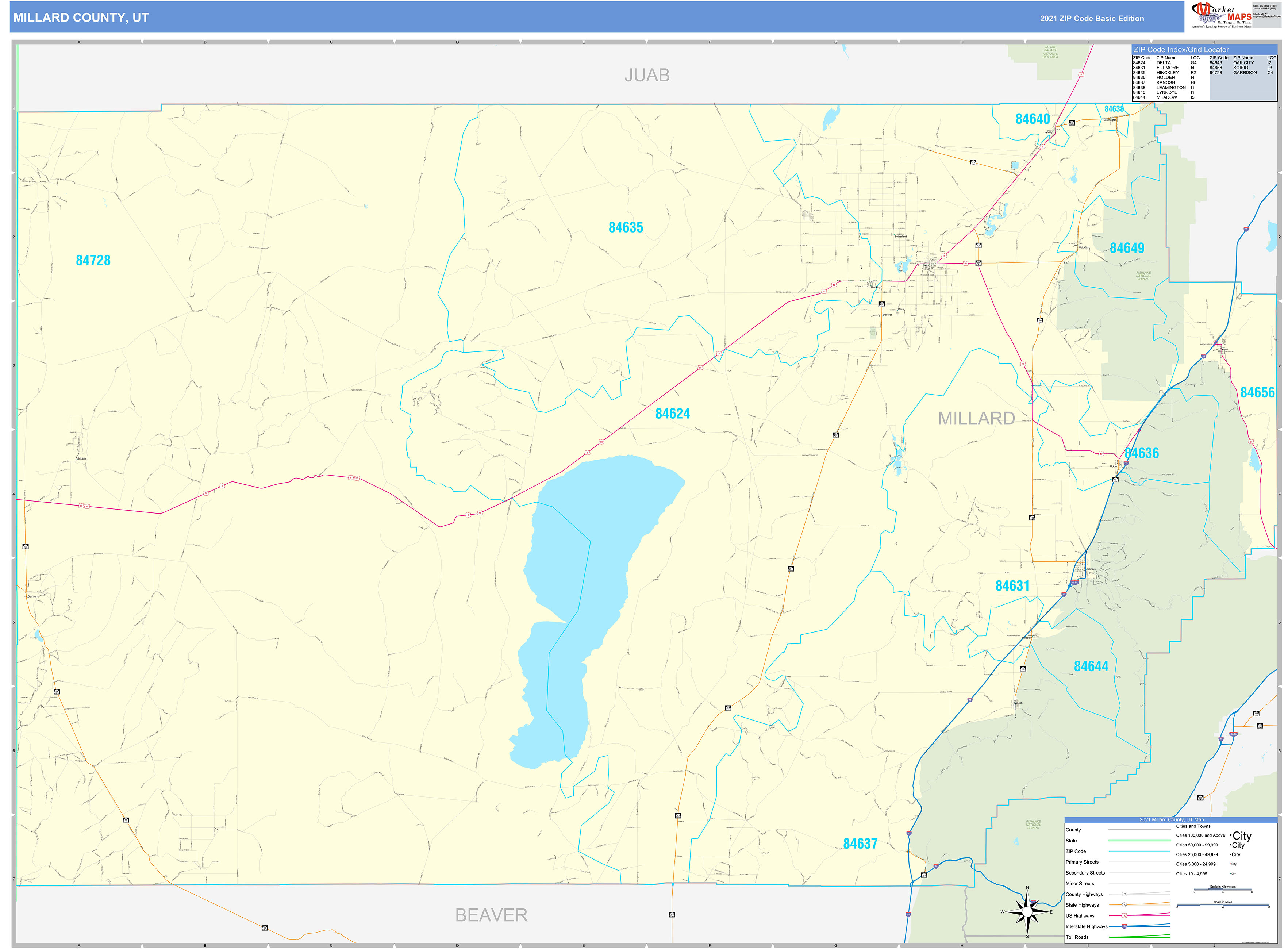Click the County Highways marker in legend
Screen dimensions: 1288x949
tap(1124, 894)
